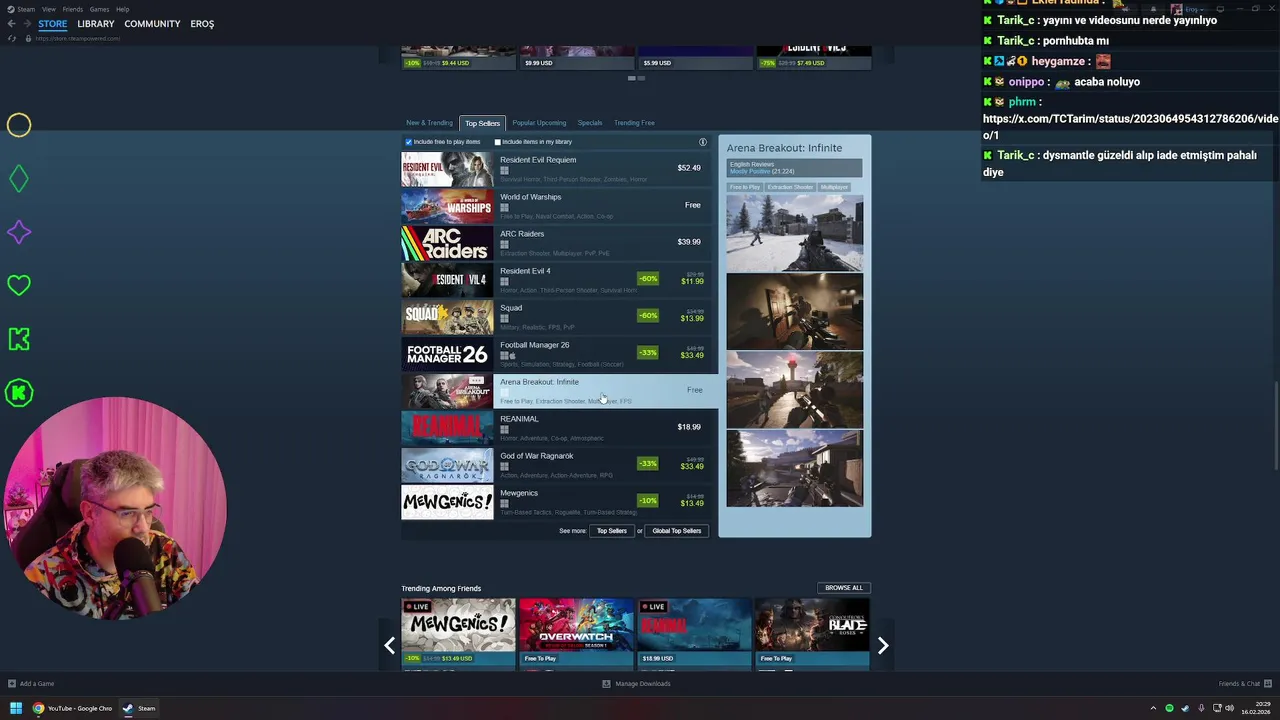This screenshot has width=1280, height=720.
Task: Go to next Trending Among Friends items
Action: pos(883,646)
